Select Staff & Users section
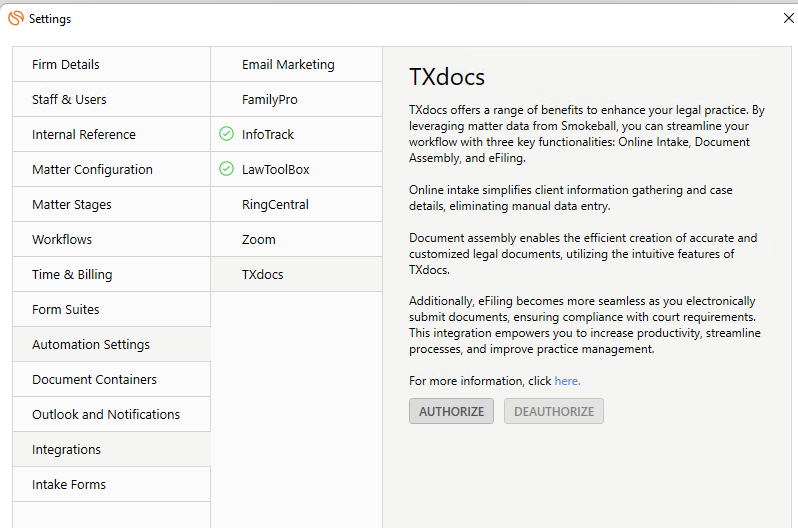Image resolution: width=798 pixels, height=528 pixels. pos(111,99)
